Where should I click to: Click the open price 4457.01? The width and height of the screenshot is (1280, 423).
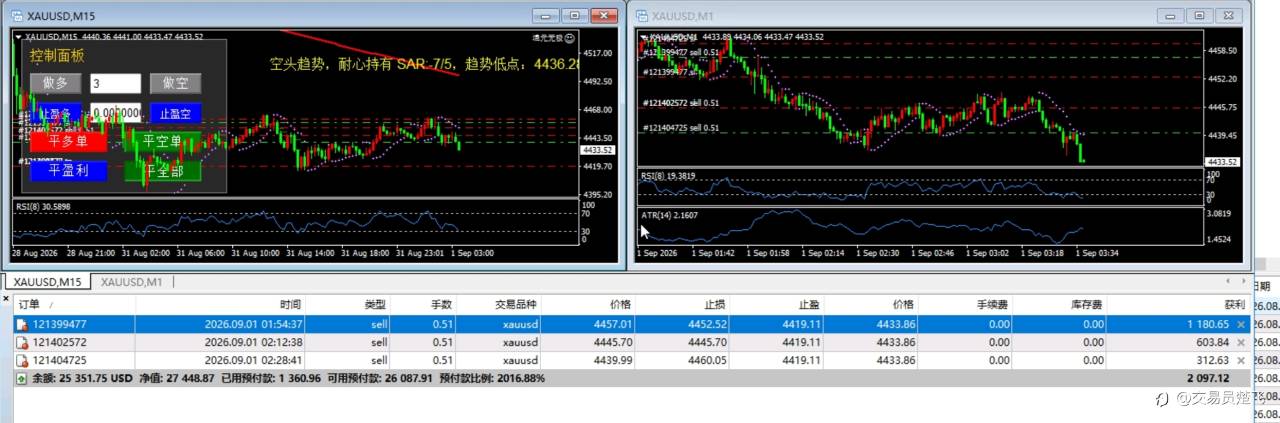pyautogui.click(x=615, y=325)
